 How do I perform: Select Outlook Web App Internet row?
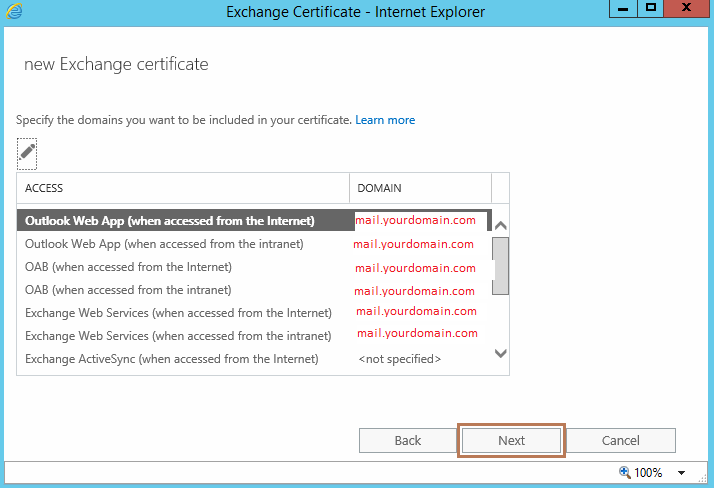pyautogui.click(x=254, y=221)
